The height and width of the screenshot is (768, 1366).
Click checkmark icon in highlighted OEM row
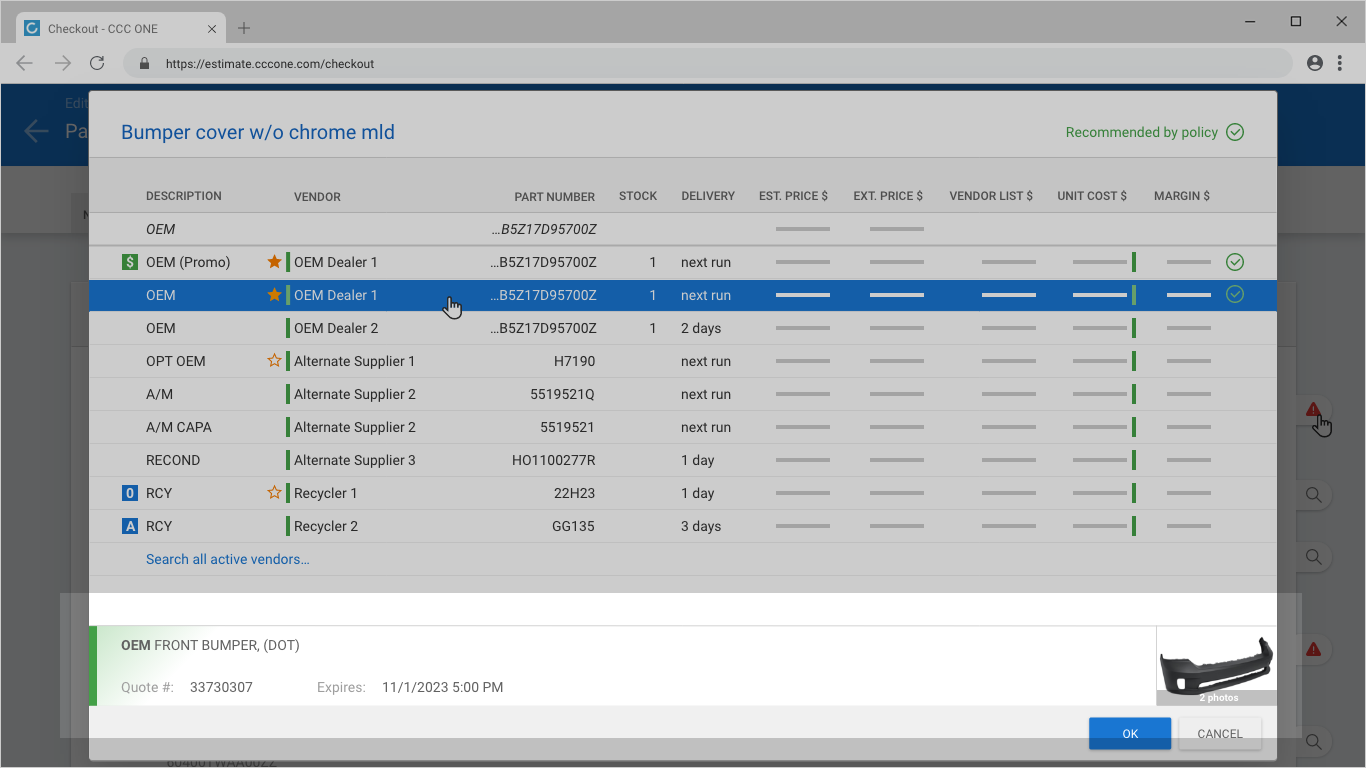(x=1235, y=295)
